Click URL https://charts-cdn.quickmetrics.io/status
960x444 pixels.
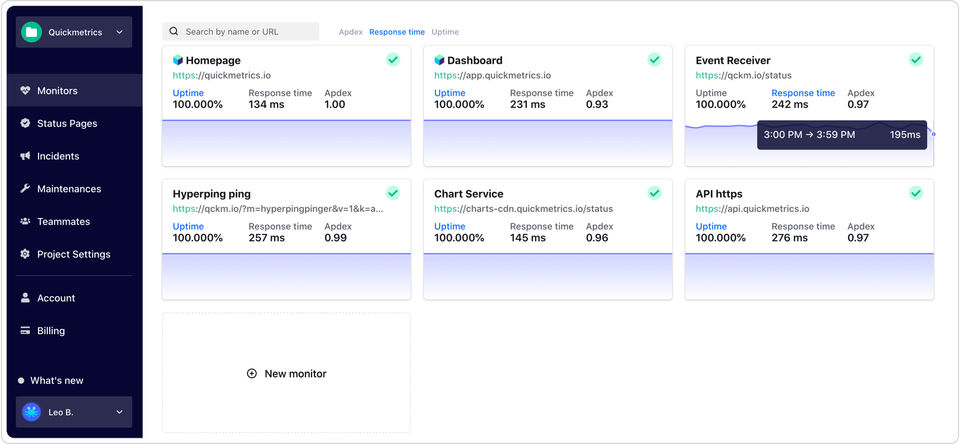[523, 209]
